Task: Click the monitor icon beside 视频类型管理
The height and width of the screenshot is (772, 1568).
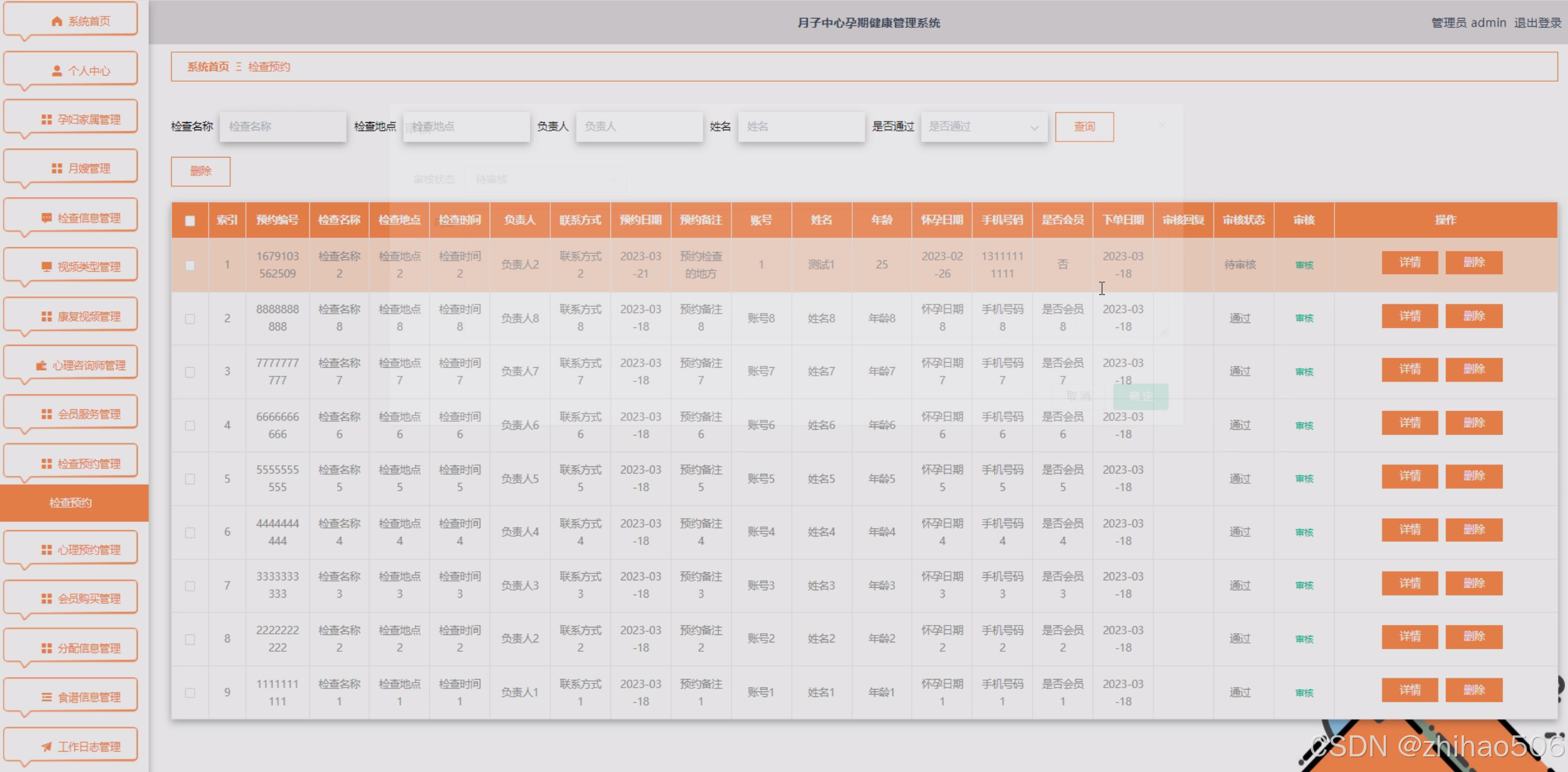Action: point(46,267)
